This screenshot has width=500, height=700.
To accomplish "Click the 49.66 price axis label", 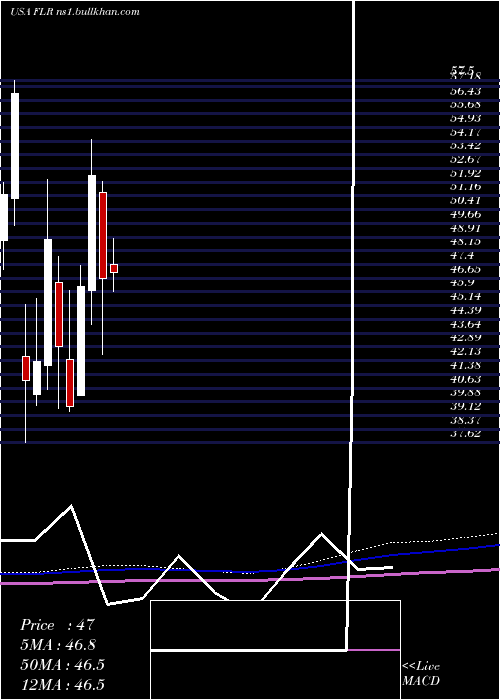I will click(x=465, y=214).
